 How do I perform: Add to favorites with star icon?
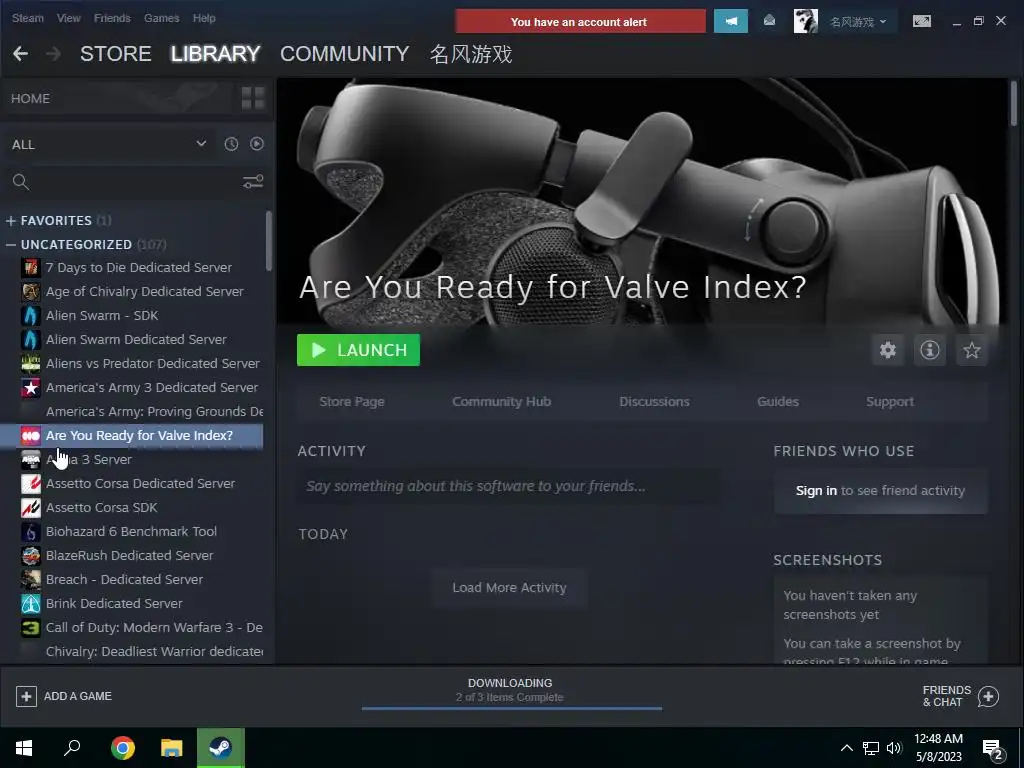point(972,350)
